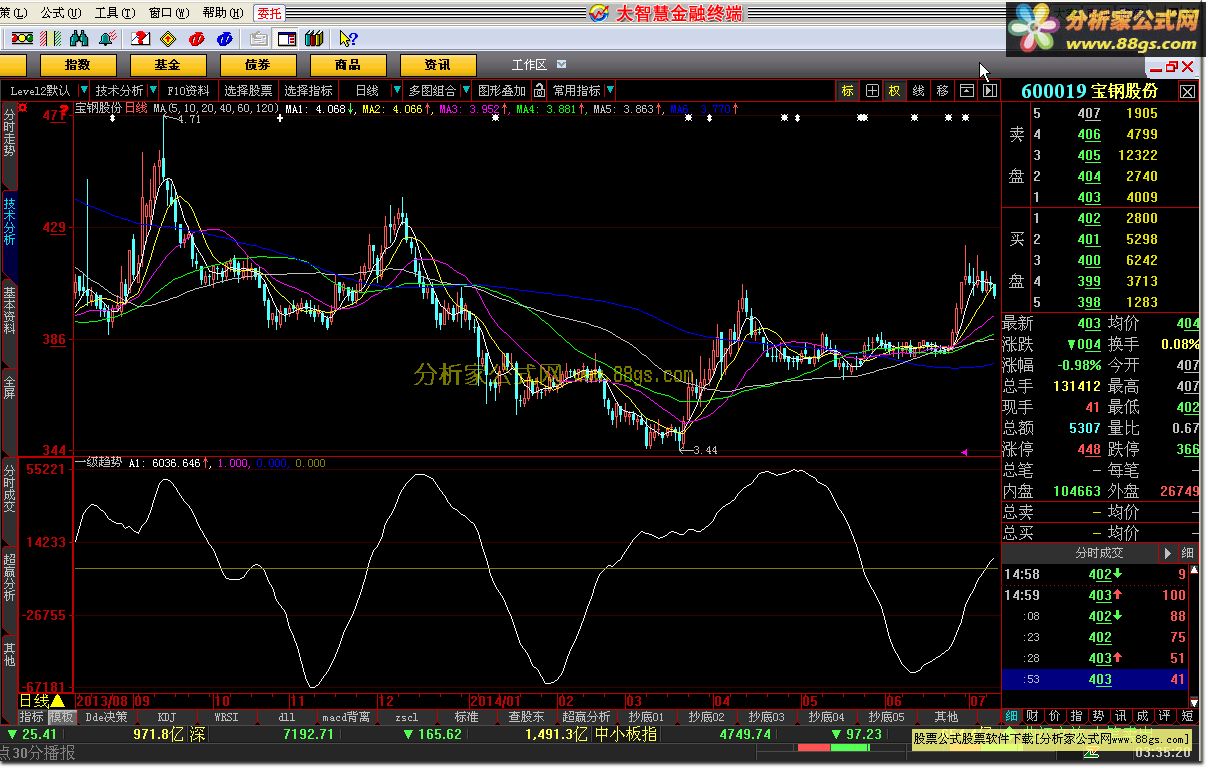Click the window layout toolbar icon

tap(286, 38)
